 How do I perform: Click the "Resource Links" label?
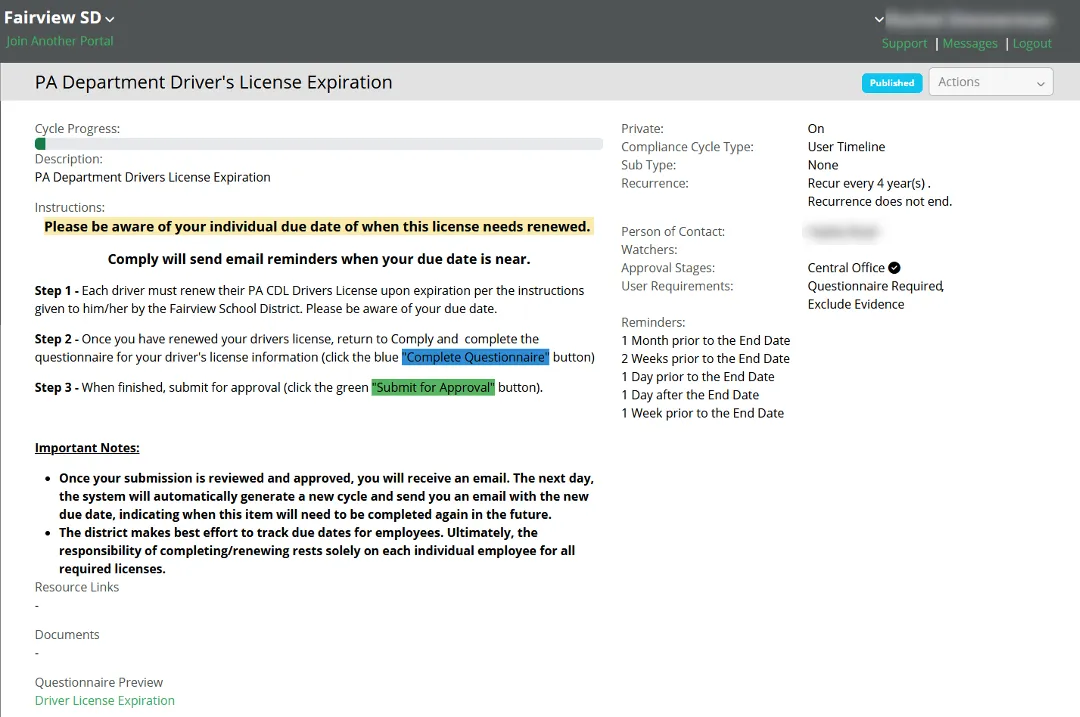click(x=76, y=588)
